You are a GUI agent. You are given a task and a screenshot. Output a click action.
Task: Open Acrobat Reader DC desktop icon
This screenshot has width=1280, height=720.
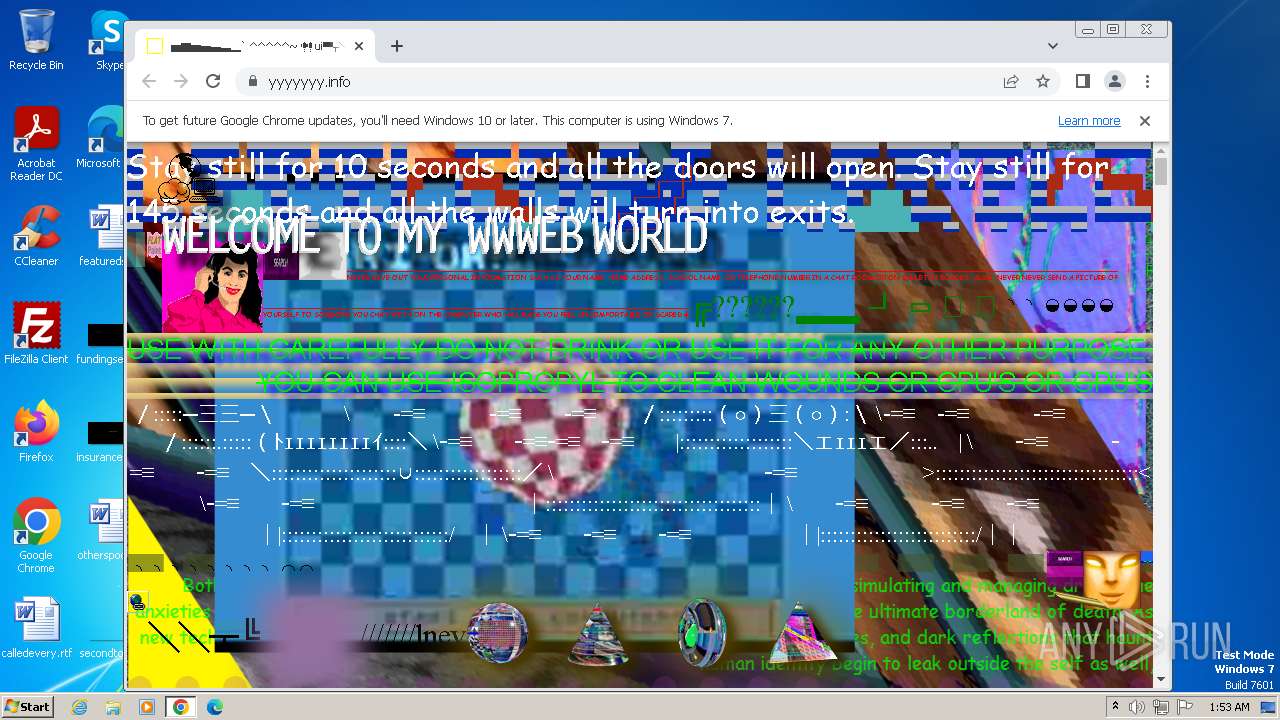click(x=36, y=144)
